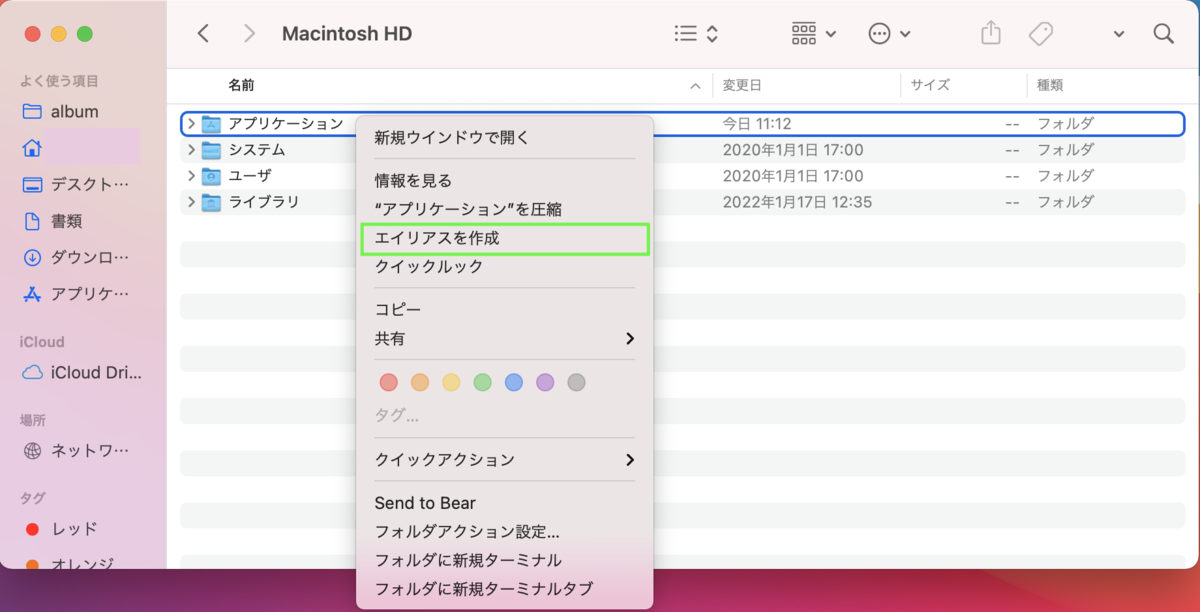The height and width of the screenshot is (612, 1200).
Task: Click the 今日 11:12 date cell
Action: click(757, 124)
